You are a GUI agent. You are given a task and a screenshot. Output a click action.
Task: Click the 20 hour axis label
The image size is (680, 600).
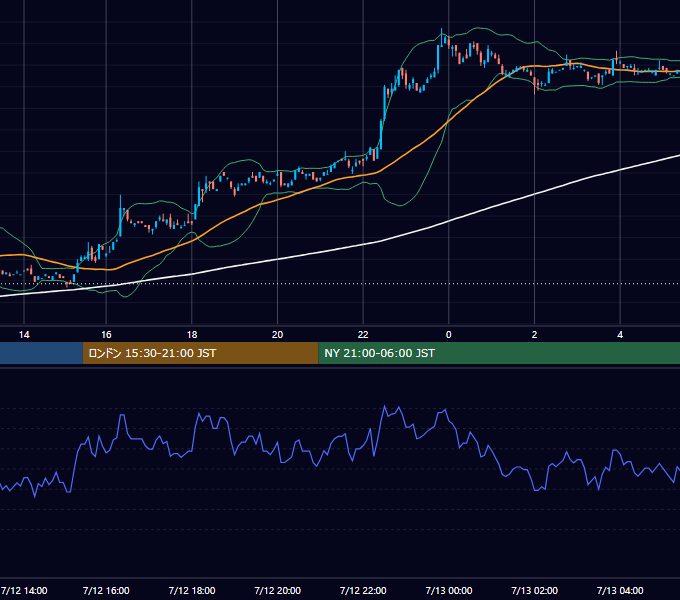(x=278, y=335)
